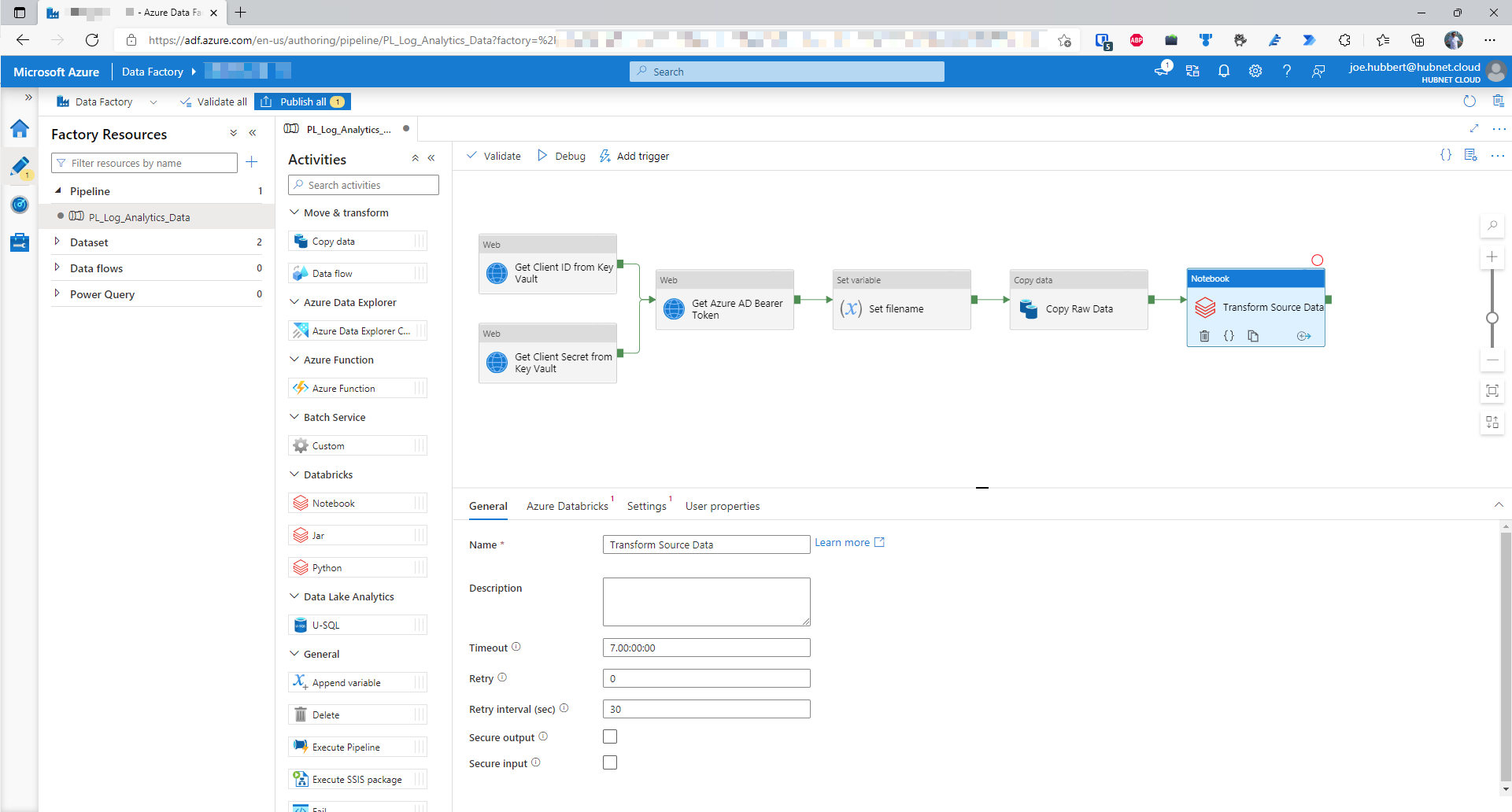This screenshot has height=812, width=1512.
Task: Click the zoom-to-fit canvas icon
Action: (1492, 391)
